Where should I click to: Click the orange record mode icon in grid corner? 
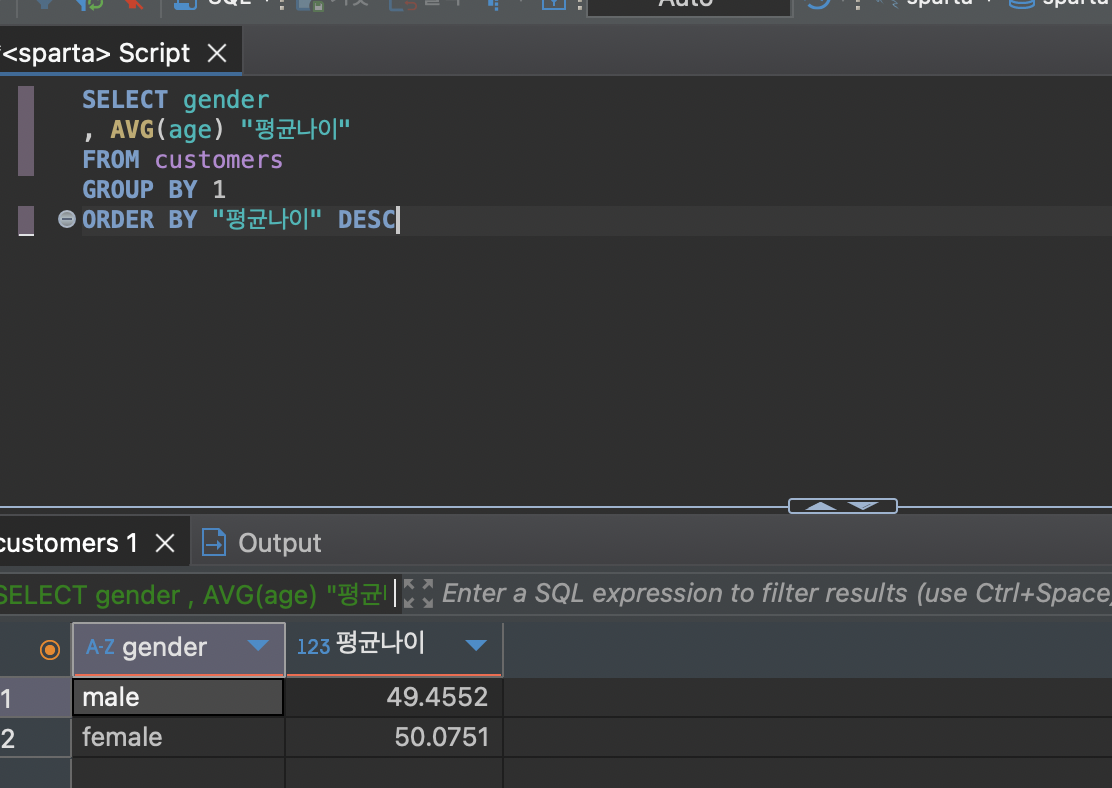point(50,650)
